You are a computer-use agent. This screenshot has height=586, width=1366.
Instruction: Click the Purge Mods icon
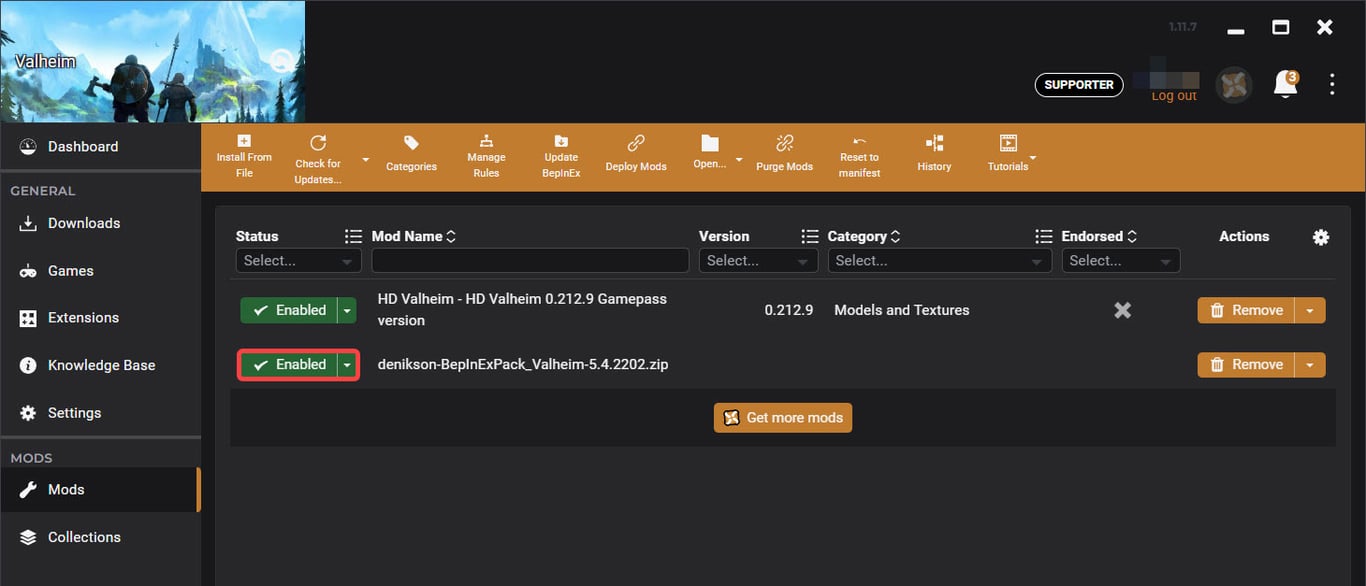(784, 155)
